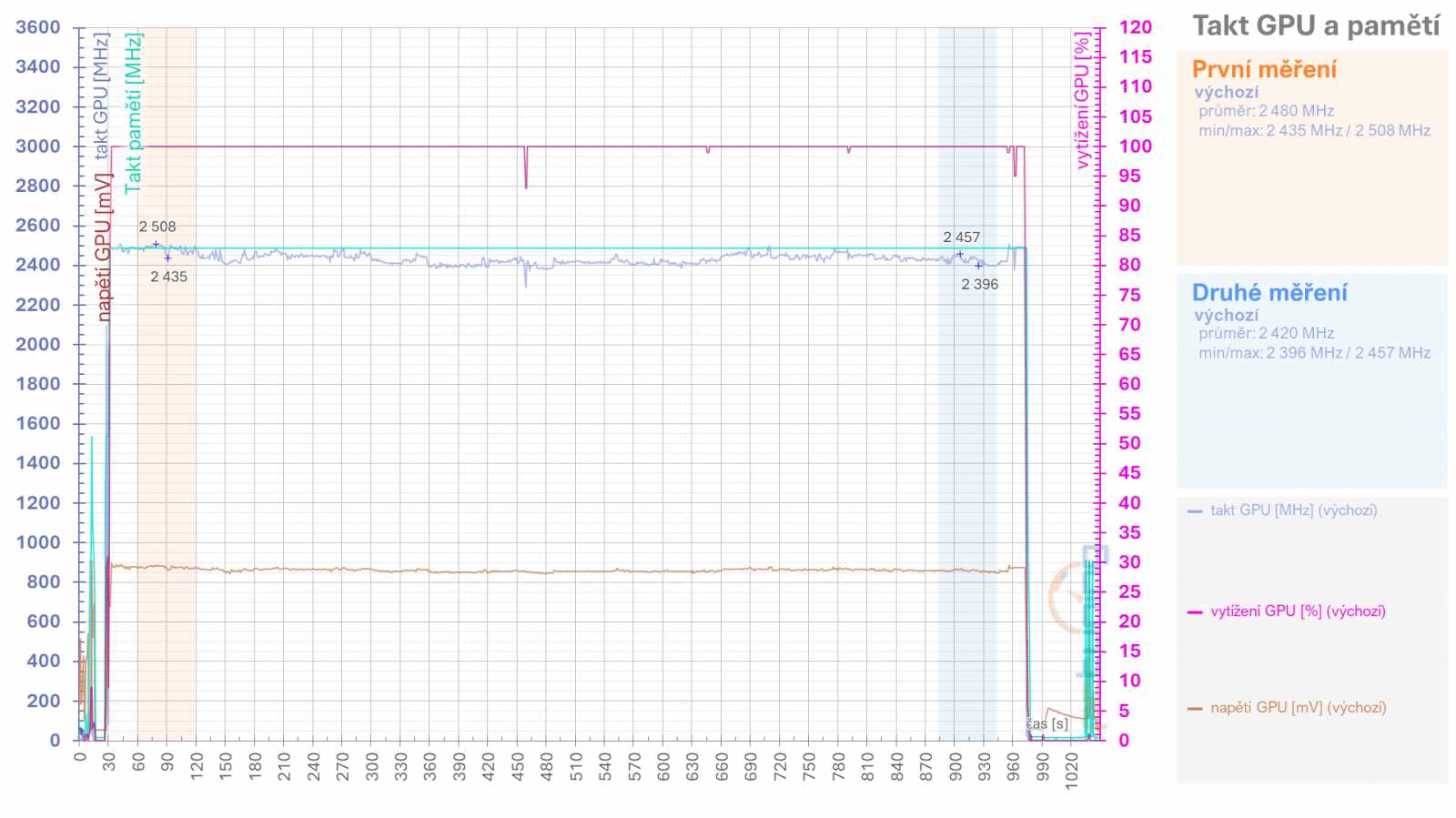Screen dimensions: 1456x818
Task: Click right axis value 80
Action: [x=1129, y=265]
